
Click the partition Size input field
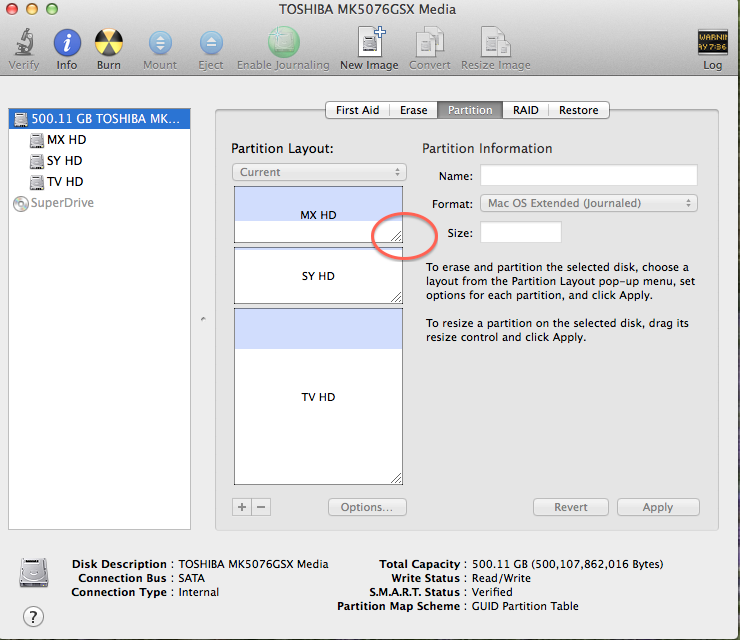tap(521, 232)
